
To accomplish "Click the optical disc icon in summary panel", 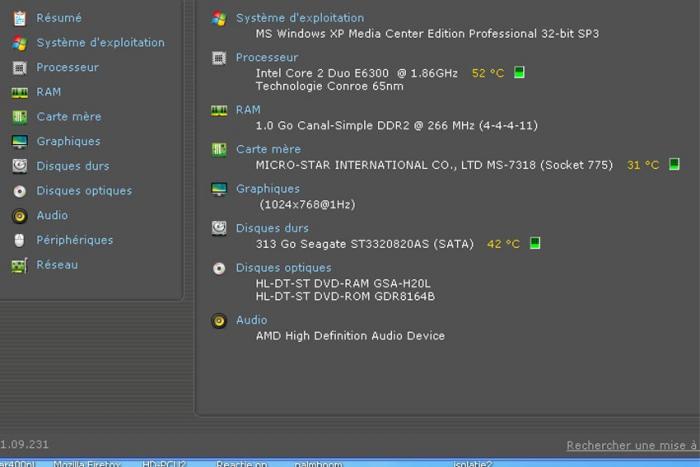I will (219, 268).
